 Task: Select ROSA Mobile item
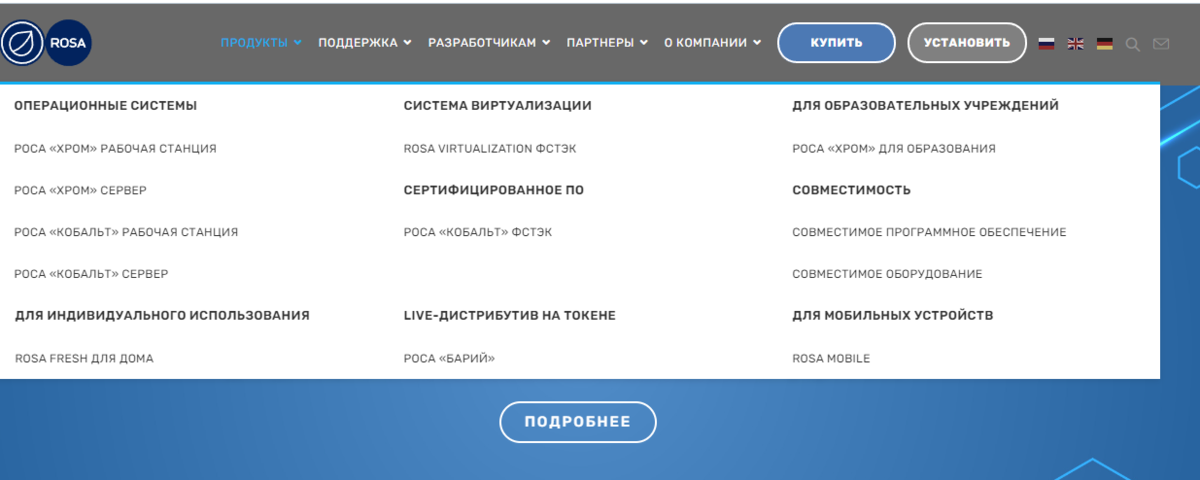(832, 358)
